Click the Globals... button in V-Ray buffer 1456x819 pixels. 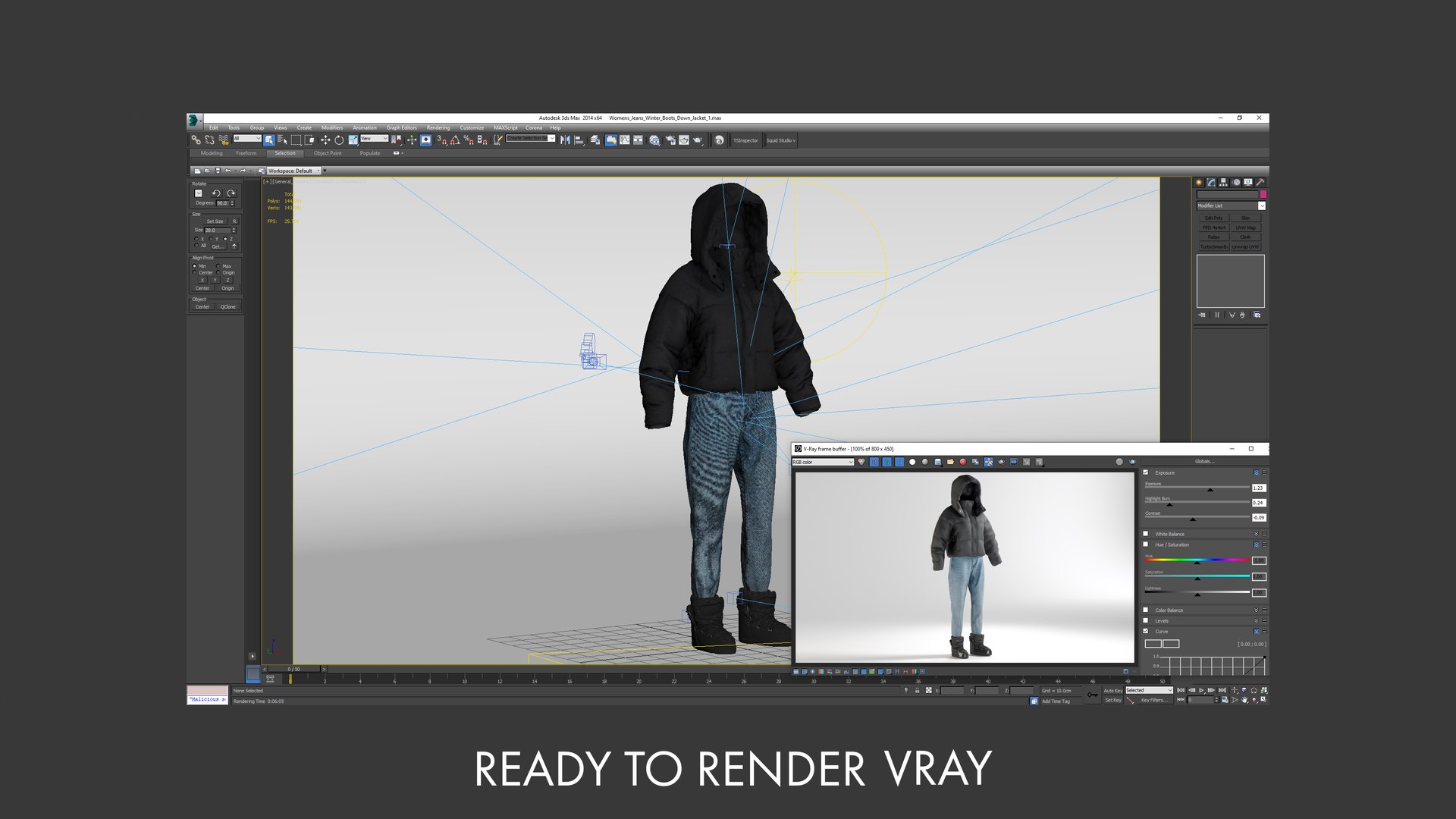tap(1204, 461)
